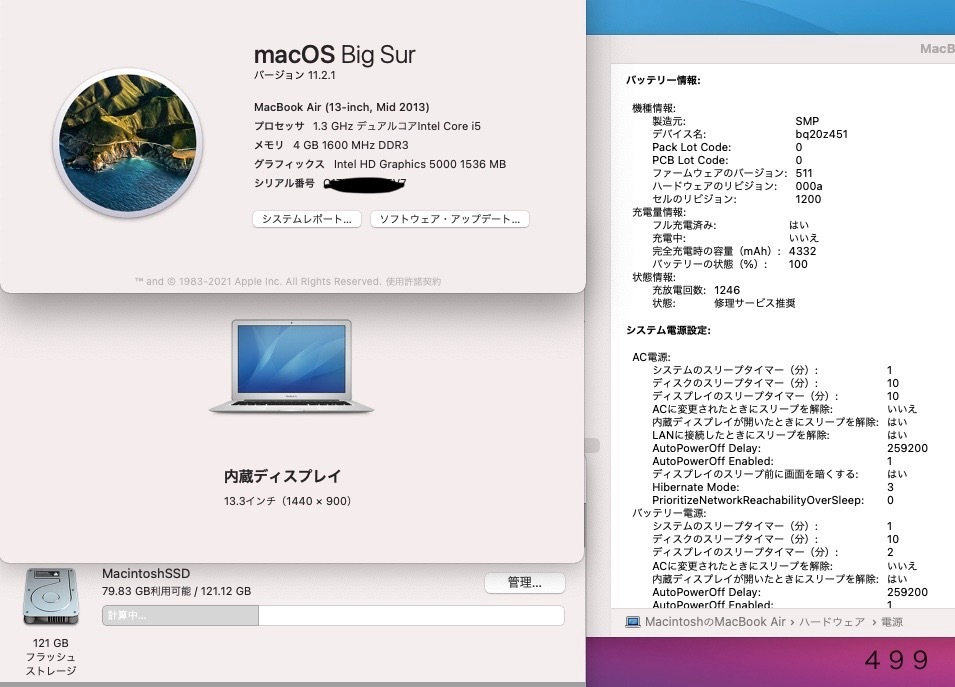
Task: Click the macOS Big Sur title text
Action: 334,55
